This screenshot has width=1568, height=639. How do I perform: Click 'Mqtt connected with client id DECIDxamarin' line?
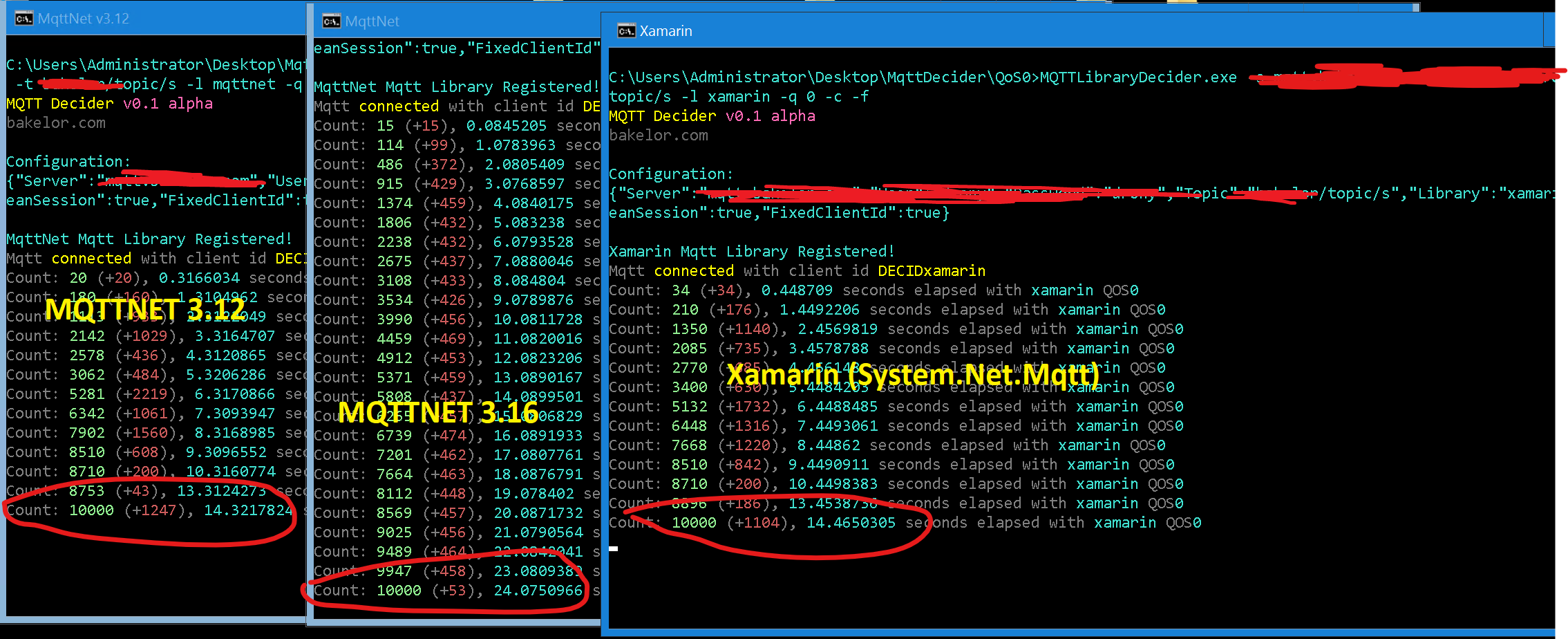[797, 271]
